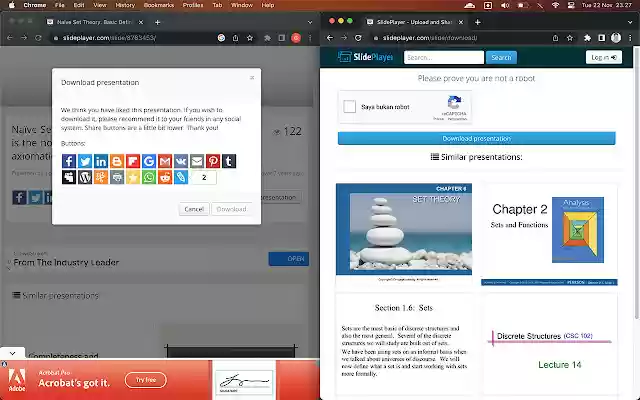The height and width of the screenshot is (400, 640).
Task: Open the File menu
Action: (60, 5)
